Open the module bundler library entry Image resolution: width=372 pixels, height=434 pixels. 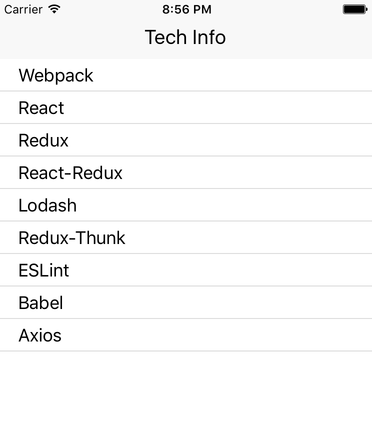(186, 75)
